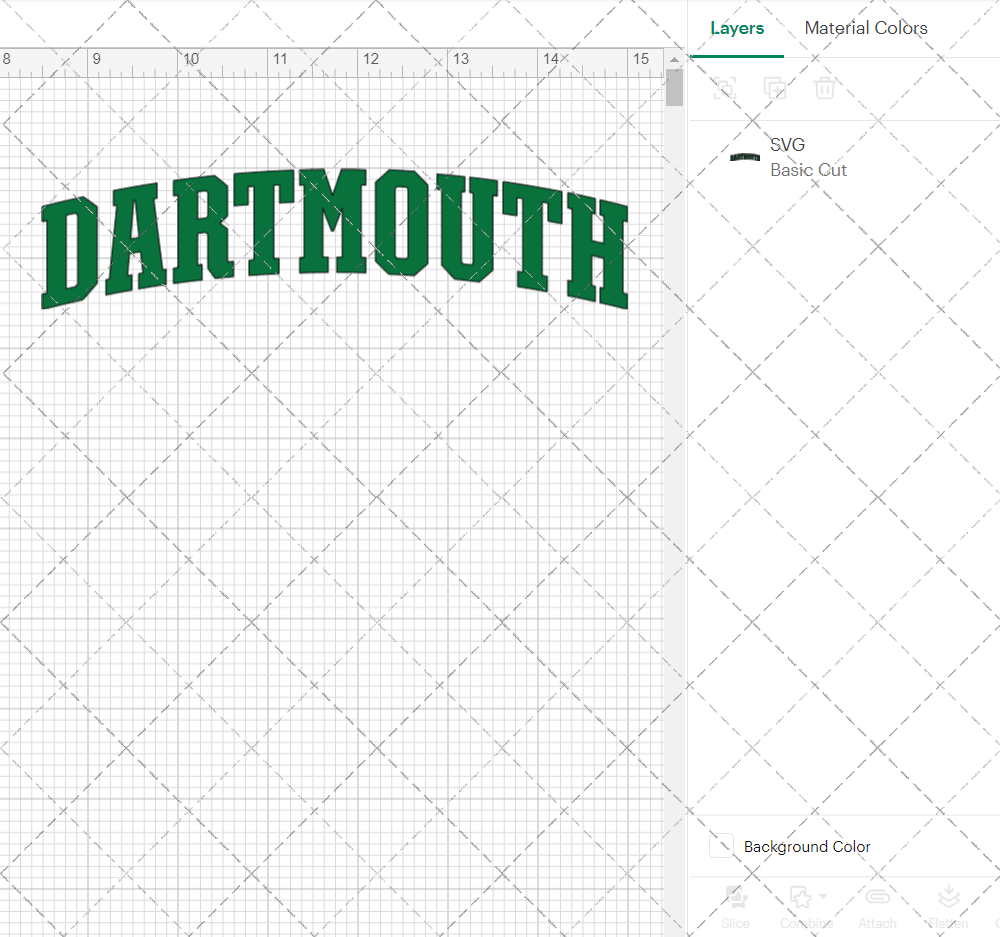Image resolution: width=1000 pixels, height=937 pixels.
Task: Expand the Combine dropdown arrow
Action: (823, 896)
